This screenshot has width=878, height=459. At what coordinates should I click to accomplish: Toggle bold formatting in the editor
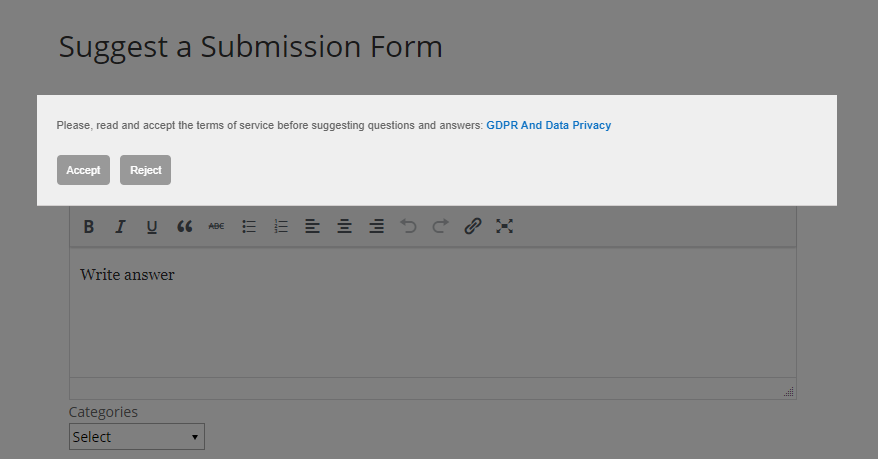click(x=88, y=227)
